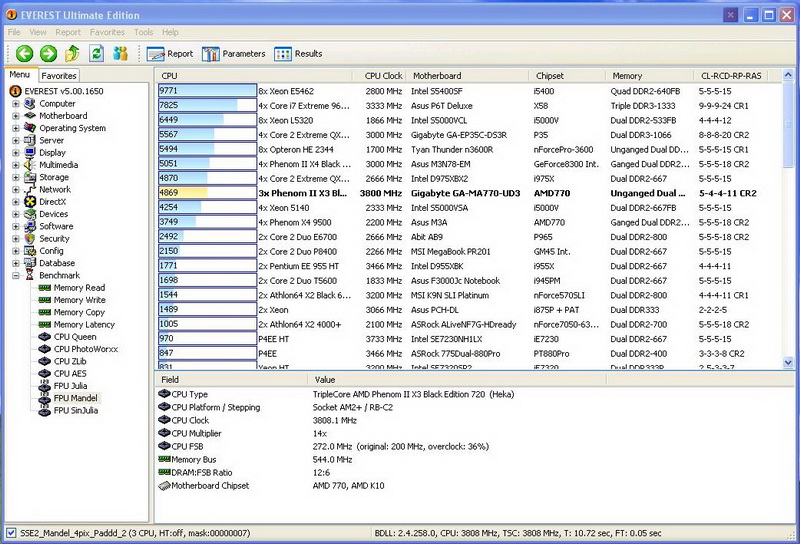Viewport: 800px width, 544px height.
Task: Select the Operating System tree icon
Action: click(x=30, y=128)
